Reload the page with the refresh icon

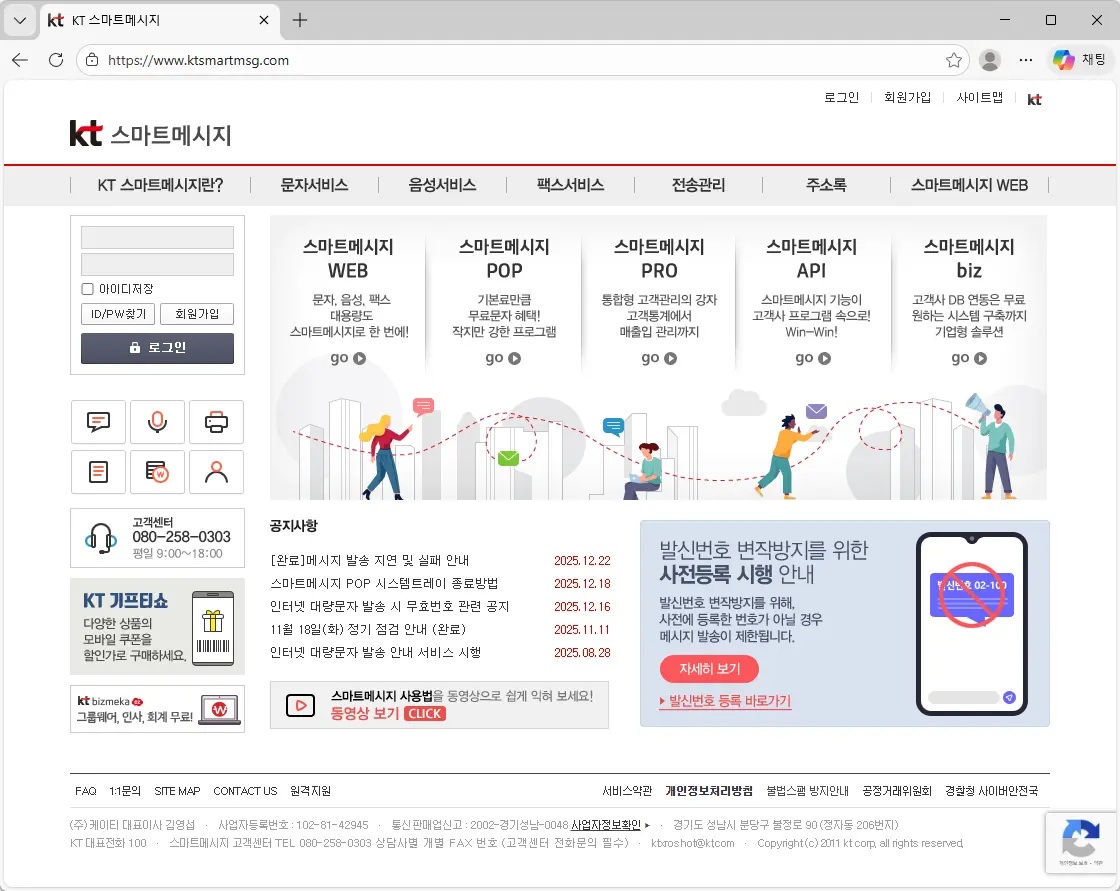tap(55, 60)
